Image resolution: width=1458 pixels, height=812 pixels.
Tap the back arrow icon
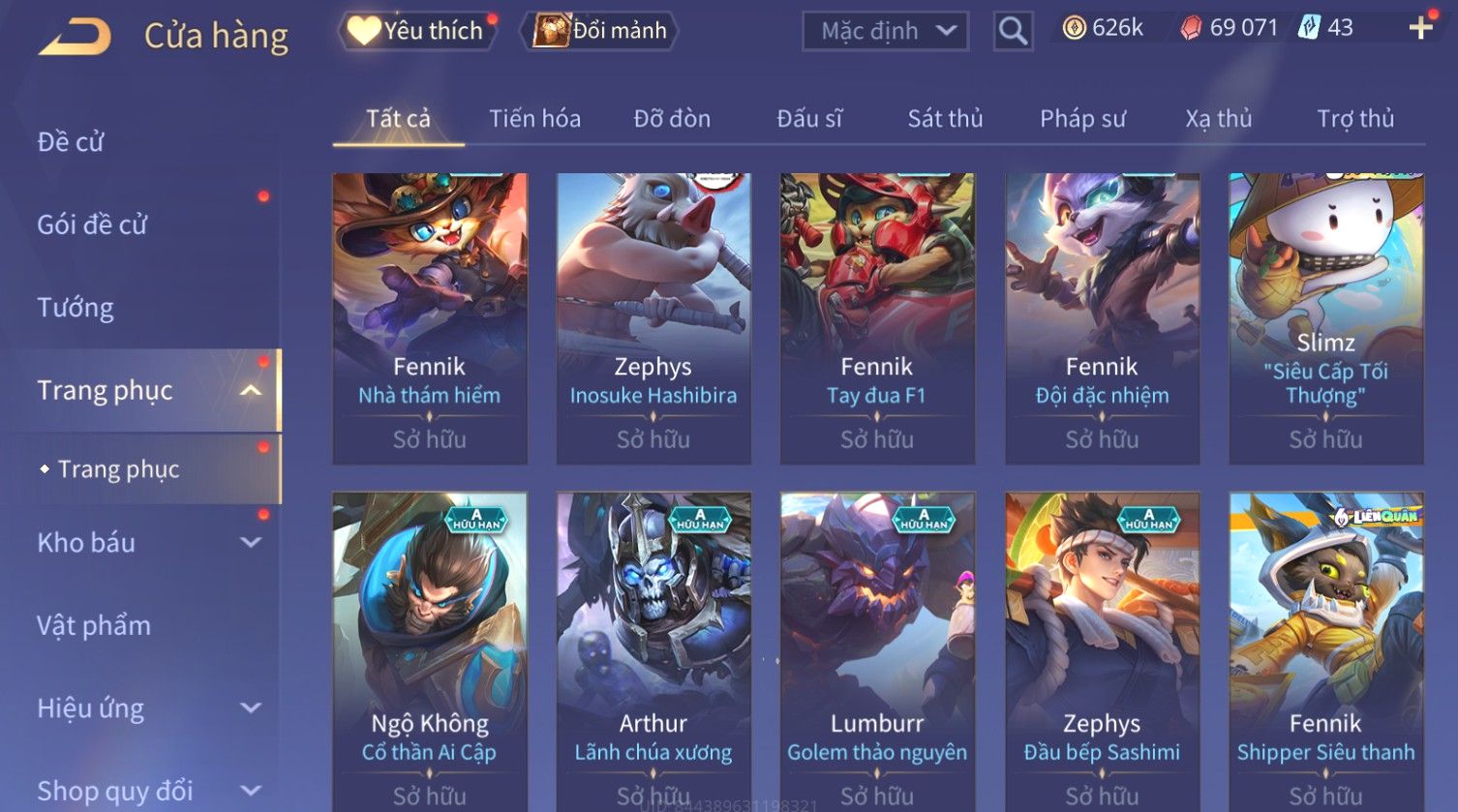[x=76, y=36]
